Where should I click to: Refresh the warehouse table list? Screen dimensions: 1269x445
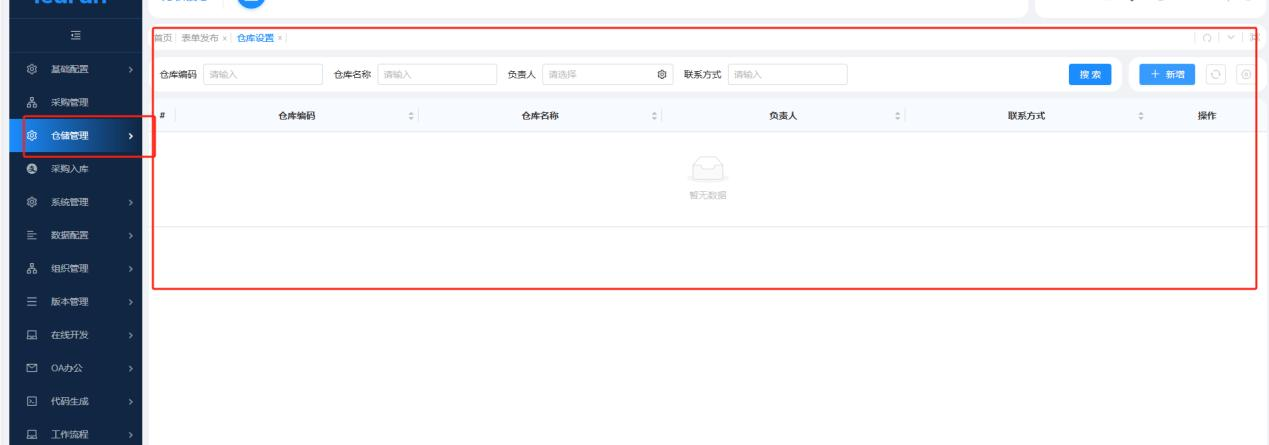click(1215, 75)
